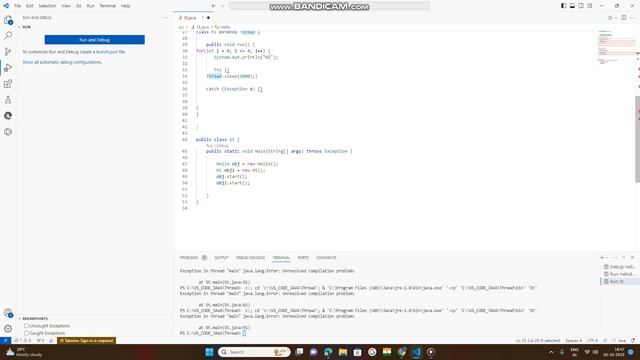
Task: Open the Terminal menu
Action: (108, 6)
